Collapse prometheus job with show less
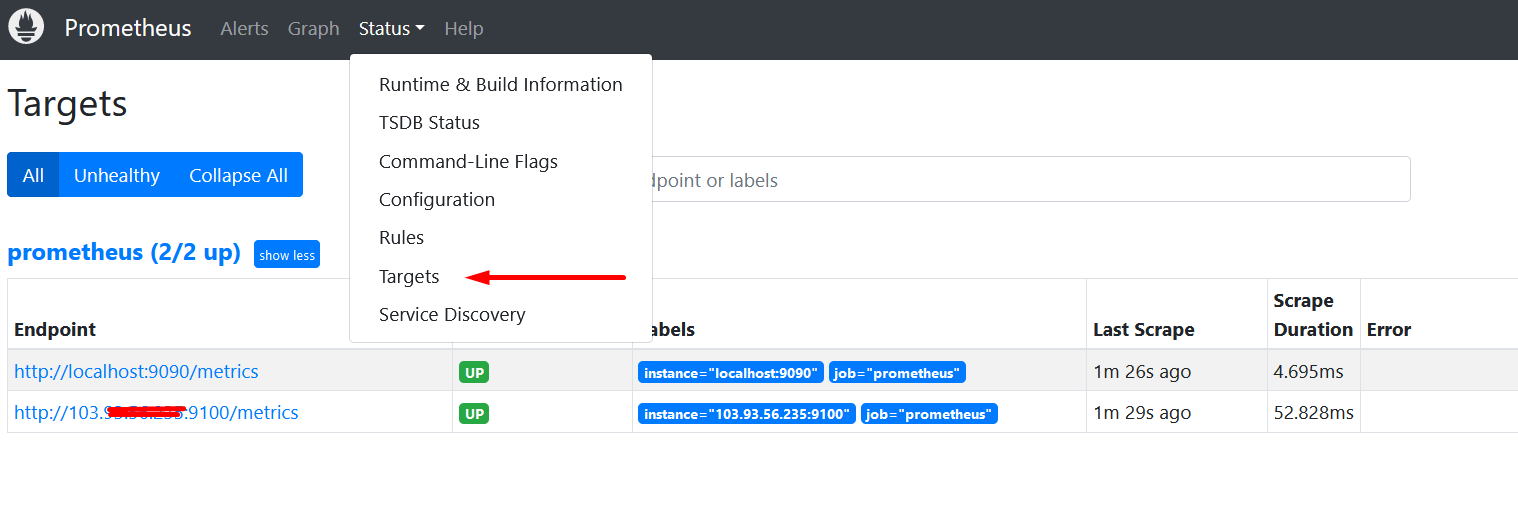1518x518 pixels. (287, 255)
